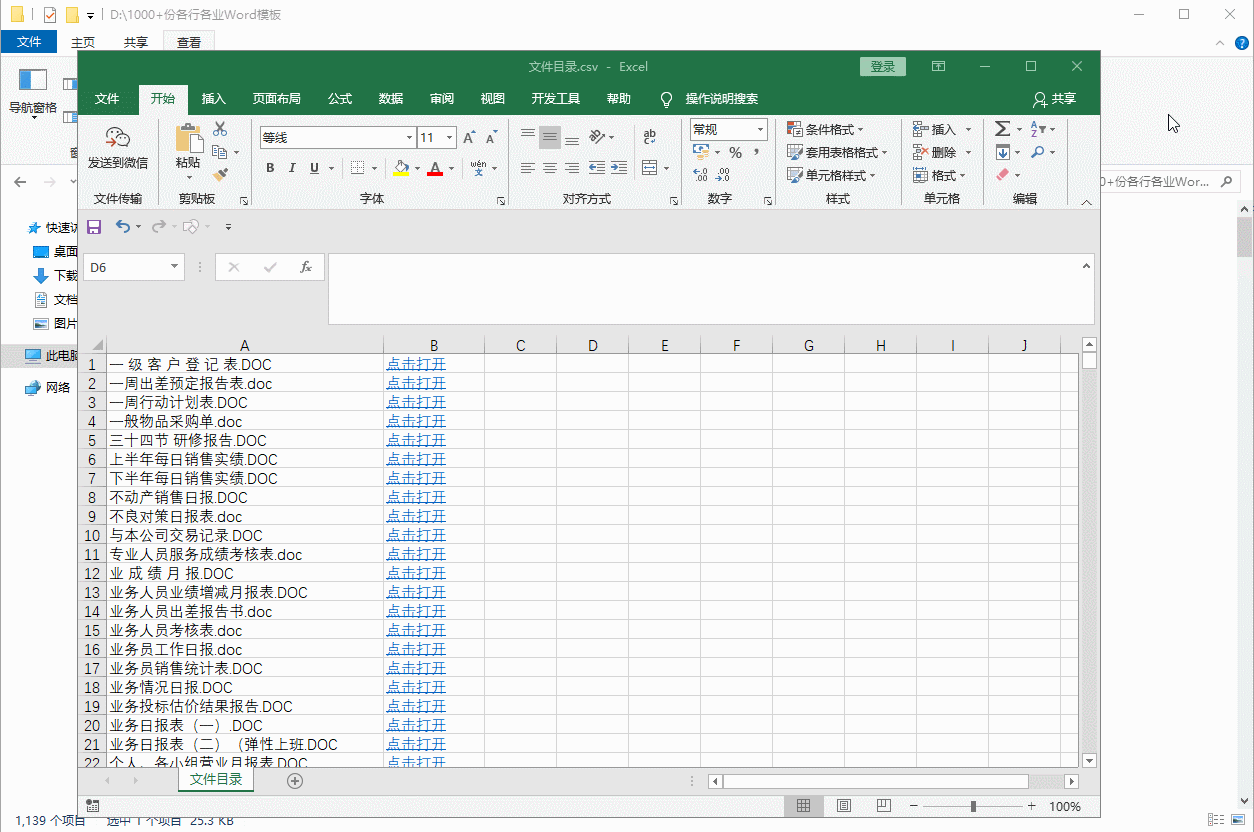1254x832 pixels.
Task: Switch to the 插入 ribbon tab
Action: coord(214,99)
